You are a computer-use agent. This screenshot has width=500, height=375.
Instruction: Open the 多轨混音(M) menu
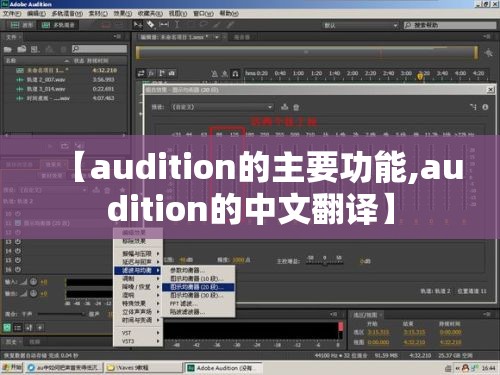point(67,14)
